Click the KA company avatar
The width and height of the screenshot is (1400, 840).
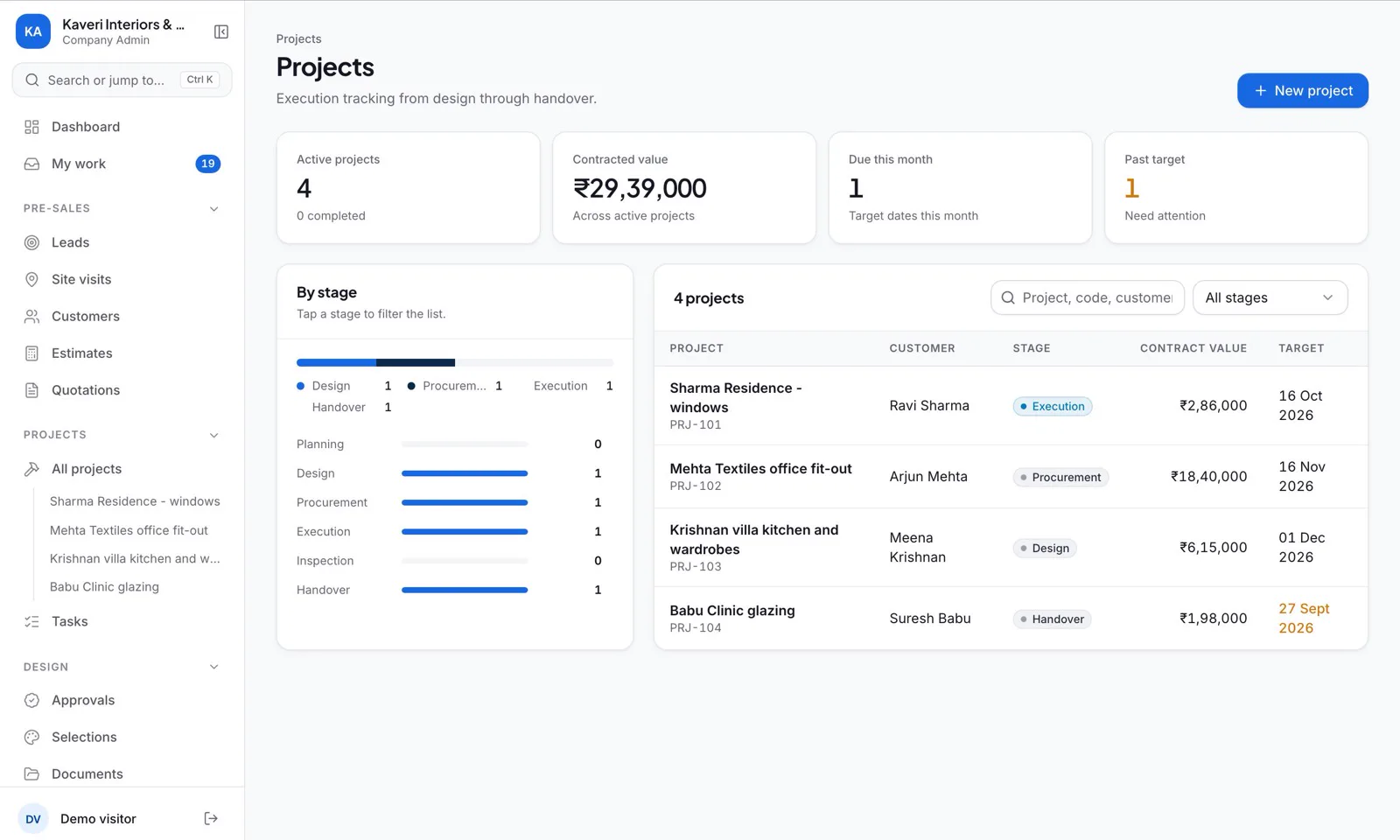tap(33, 31)
